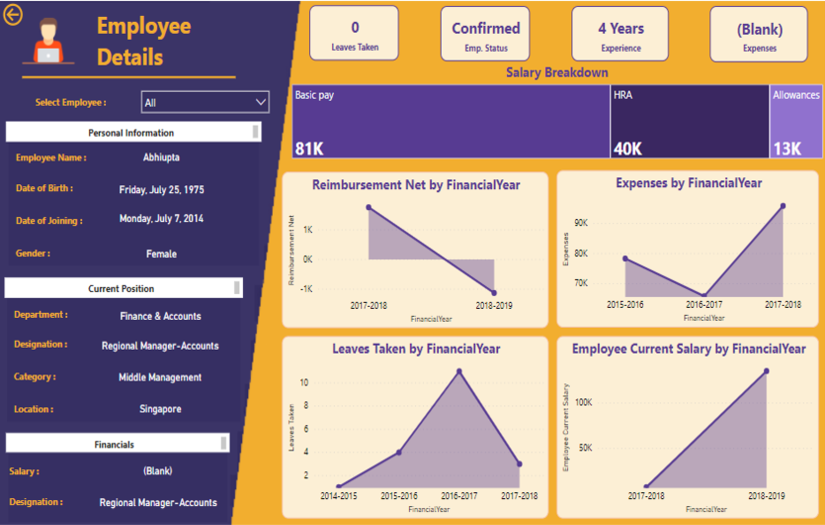This screenshot has width=825, height=525.
Task: Click the Salary Breakdown title
Action: coord(557,73)
